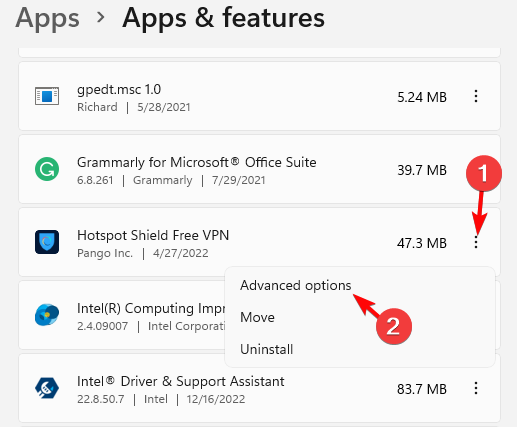The image size is (517, 427).
Task: Select Advanced options from context menu
Action: click(296, 286)
